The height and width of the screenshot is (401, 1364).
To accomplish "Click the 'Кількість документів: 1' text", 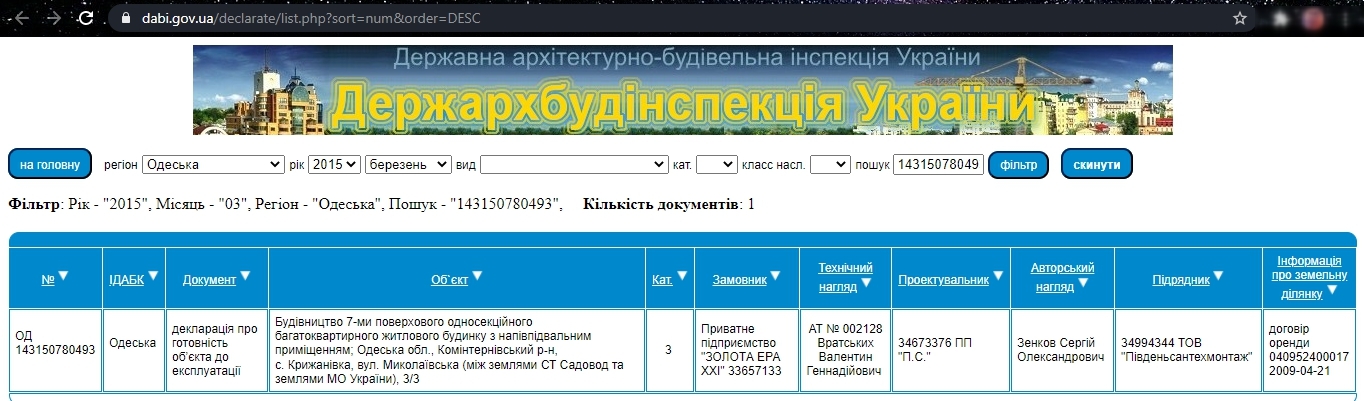I will (x=669, y=205).
